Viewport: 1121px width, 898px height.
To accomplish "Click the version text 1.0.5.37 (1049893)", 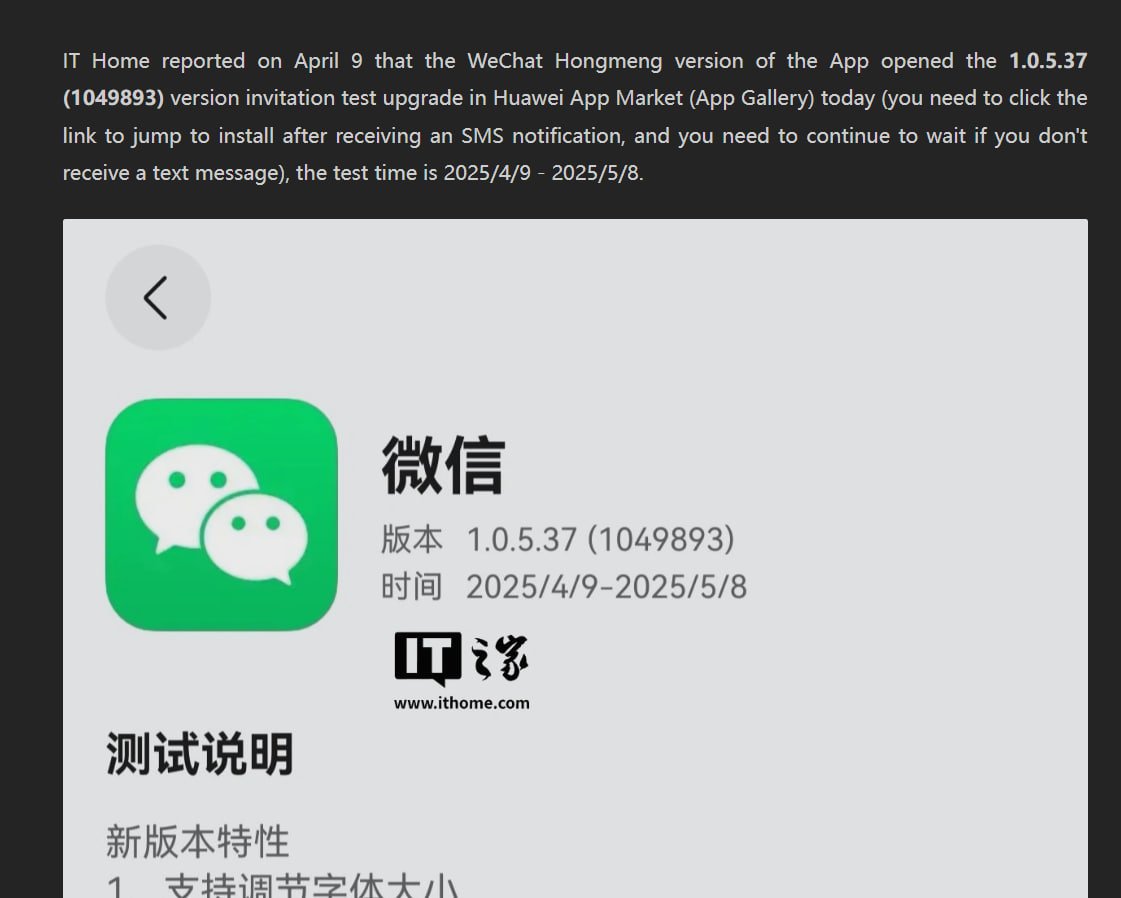I will (600, 539).
